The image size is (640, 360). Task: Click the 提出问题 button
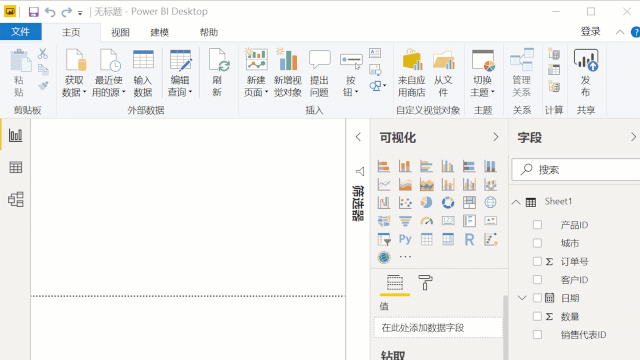coord(319,73)
